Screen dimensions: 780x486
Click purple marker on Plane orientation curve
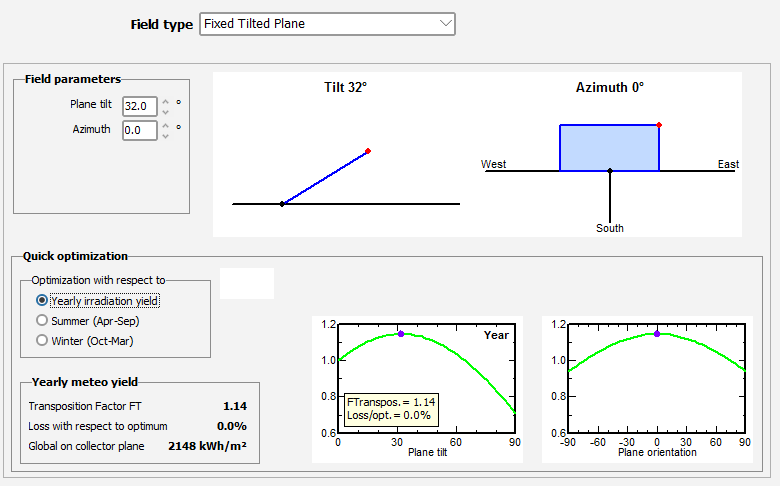click(x=657, y=334)
